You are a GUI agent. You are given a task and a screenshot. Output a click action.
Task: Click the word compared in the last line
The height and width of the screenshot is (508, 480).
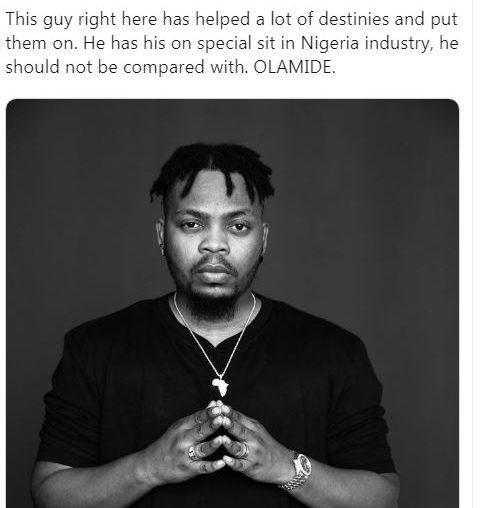[164, 68]
